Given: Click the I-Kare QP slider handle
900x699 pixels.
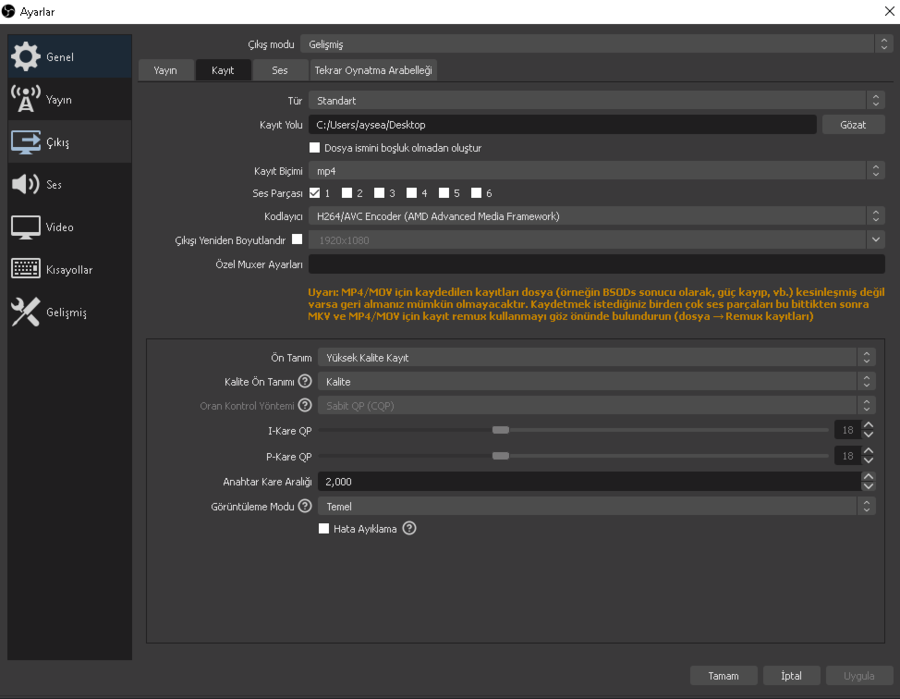Looking at the screenshot, I should coord(501,430).
